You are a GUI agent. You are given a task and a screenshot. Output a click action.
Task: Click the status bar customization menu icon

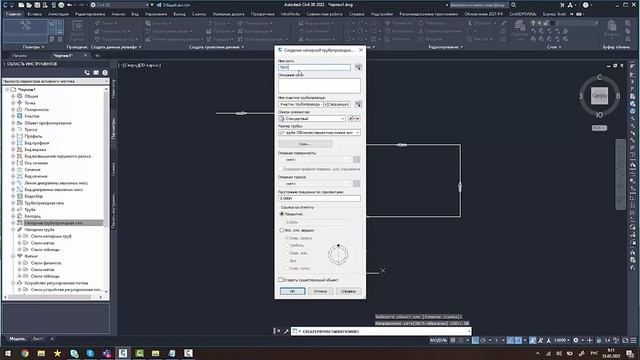click(x=633, y=340)
